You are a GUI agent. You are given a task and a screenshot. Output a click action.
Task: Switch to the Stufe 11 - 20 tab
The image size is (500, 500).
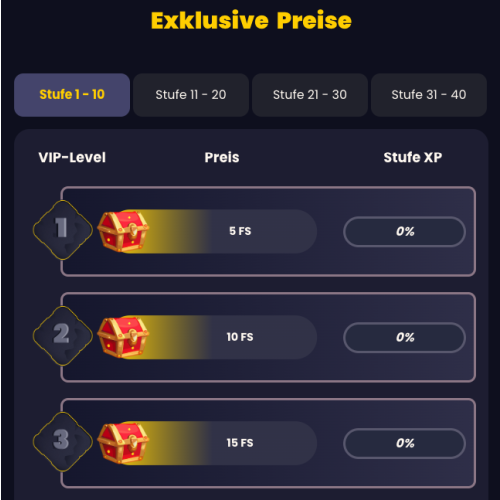(191, 95)
